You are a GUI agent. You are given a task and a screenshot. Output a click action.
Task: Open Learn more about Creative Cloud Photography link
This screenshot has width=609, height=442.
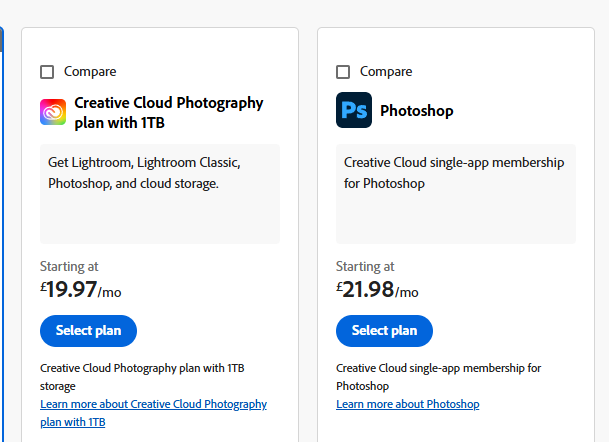pyautogui.click(x=153, y=413)
